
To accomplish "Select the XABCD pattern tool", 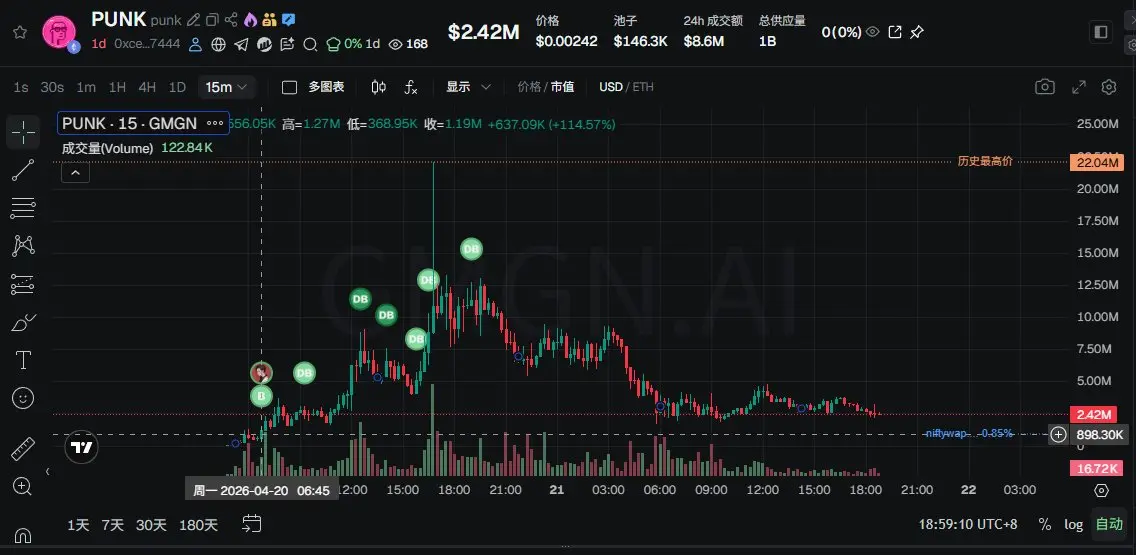I will point(23,246).
